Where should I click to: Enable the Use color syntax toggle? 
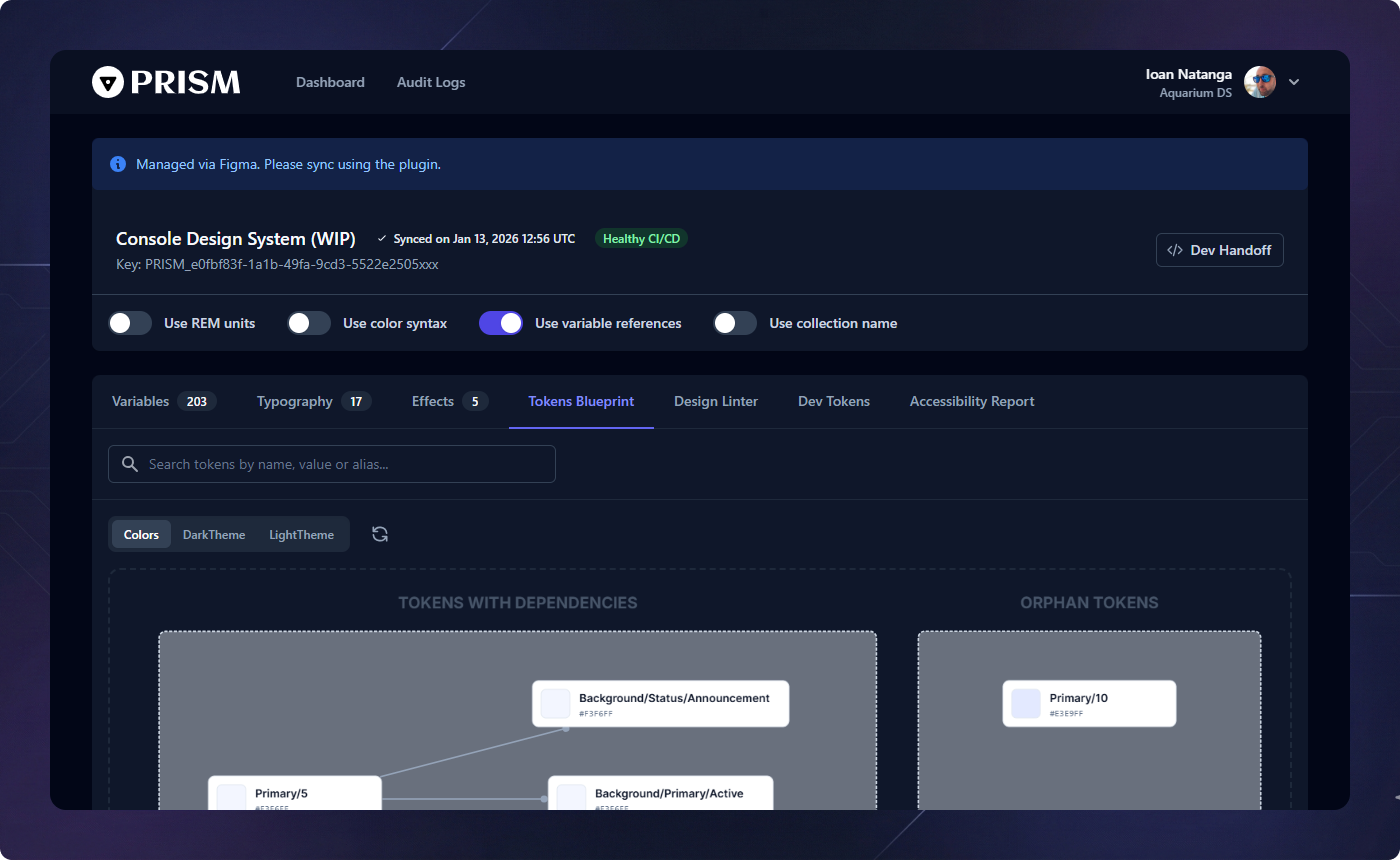(x=308, y=323)
